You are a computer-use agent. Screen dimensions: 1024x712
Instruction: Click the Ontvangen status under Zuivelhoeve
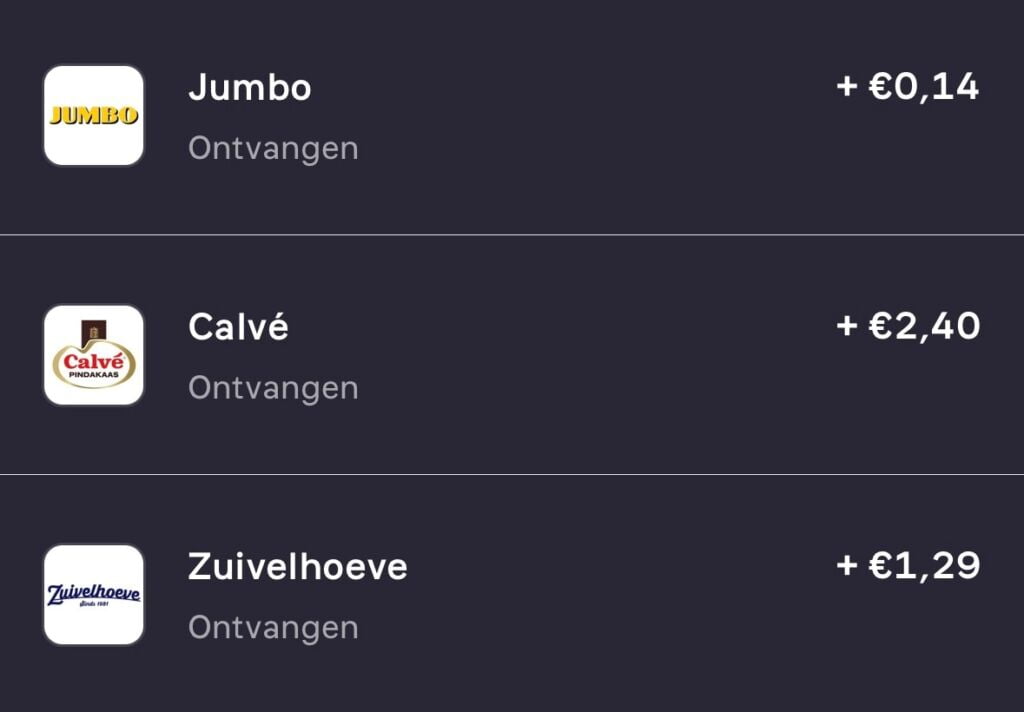click(273, 628)
